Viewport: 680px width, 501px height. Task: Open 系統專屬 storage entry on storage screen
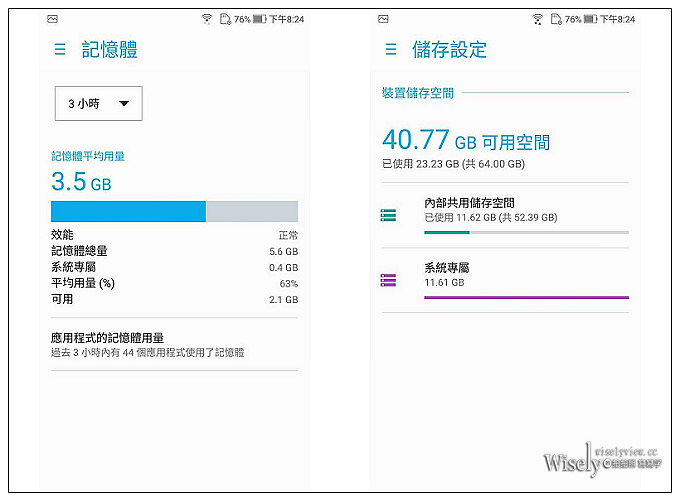tap(505, 280)
